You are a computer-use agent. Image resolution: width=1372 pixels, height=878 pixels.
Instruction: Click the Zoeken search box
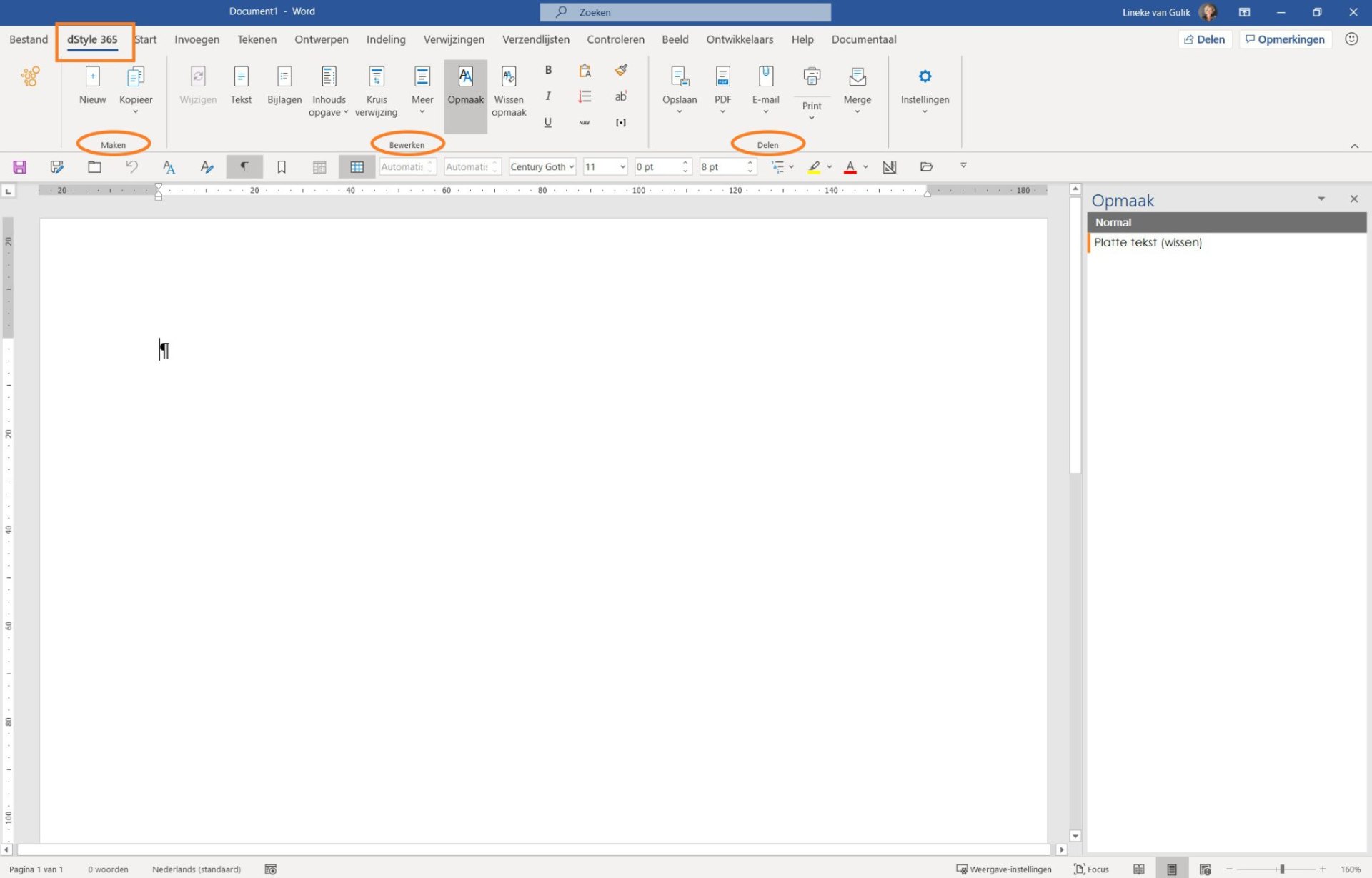click(685, 12)
